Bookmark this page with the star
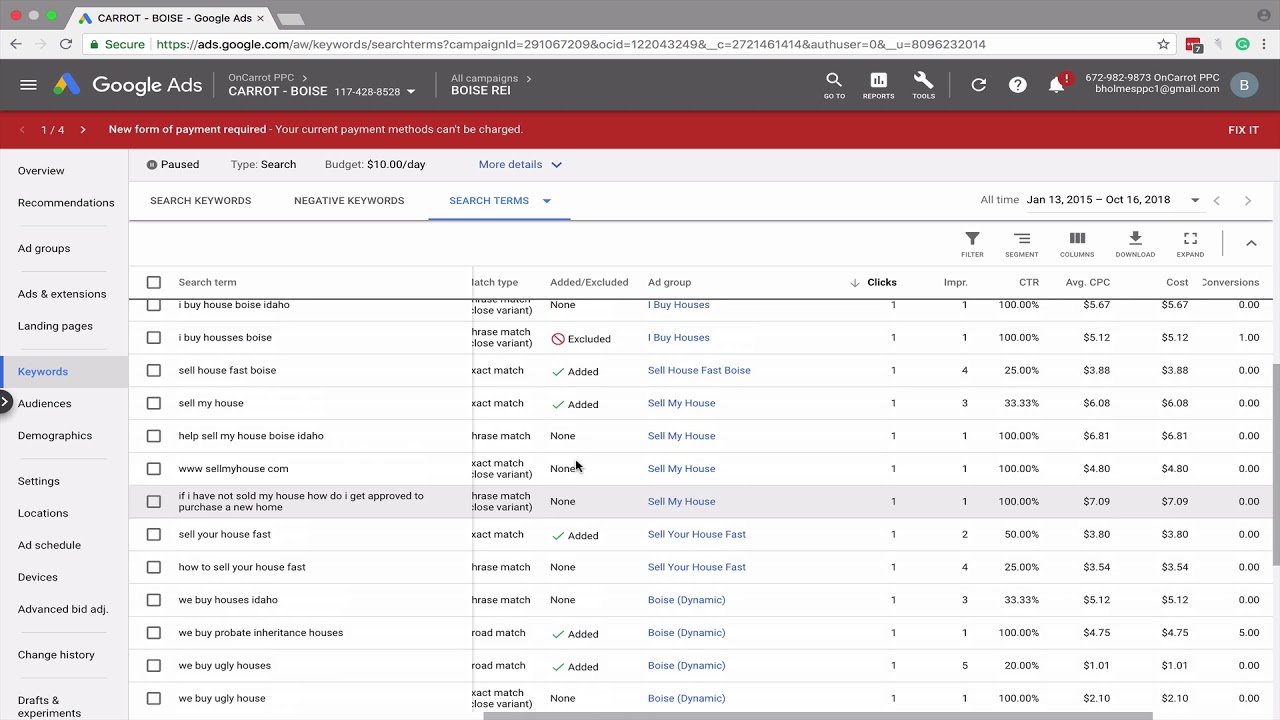This screenshot has width=1280, height=720. 1163,44
